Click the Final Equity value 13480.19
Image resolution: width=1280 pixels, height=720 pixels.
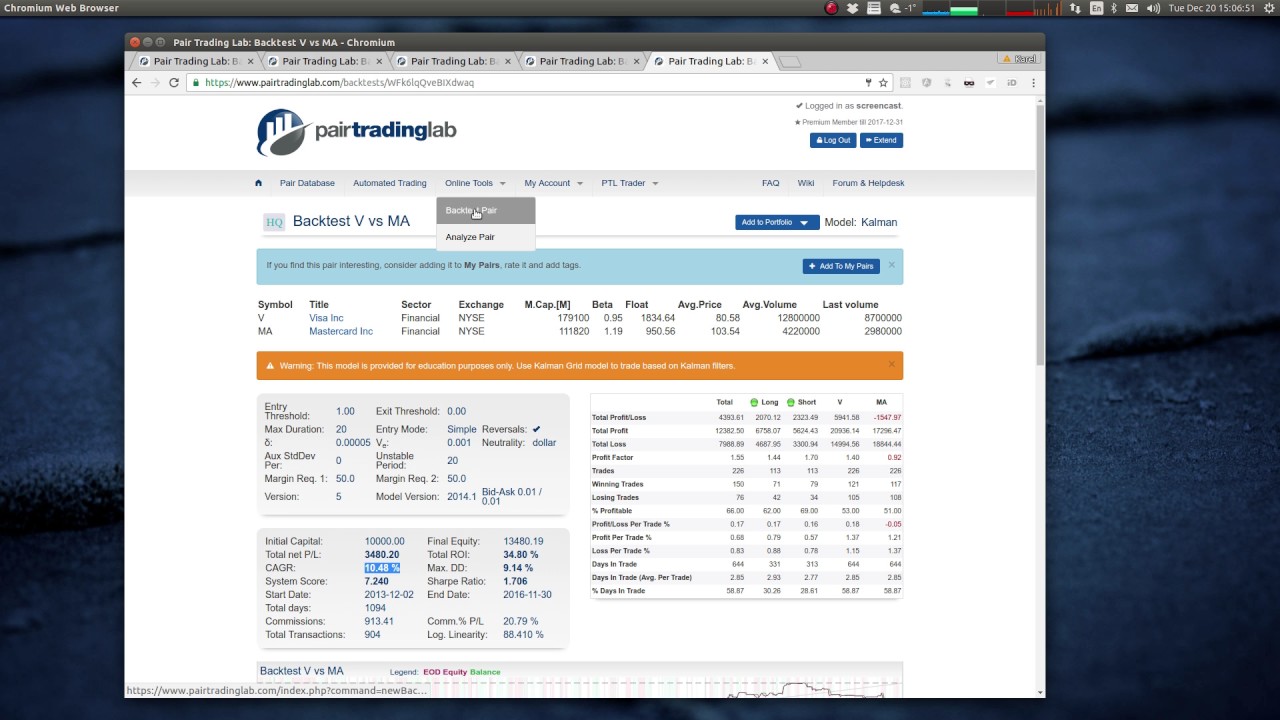point(523,542)
